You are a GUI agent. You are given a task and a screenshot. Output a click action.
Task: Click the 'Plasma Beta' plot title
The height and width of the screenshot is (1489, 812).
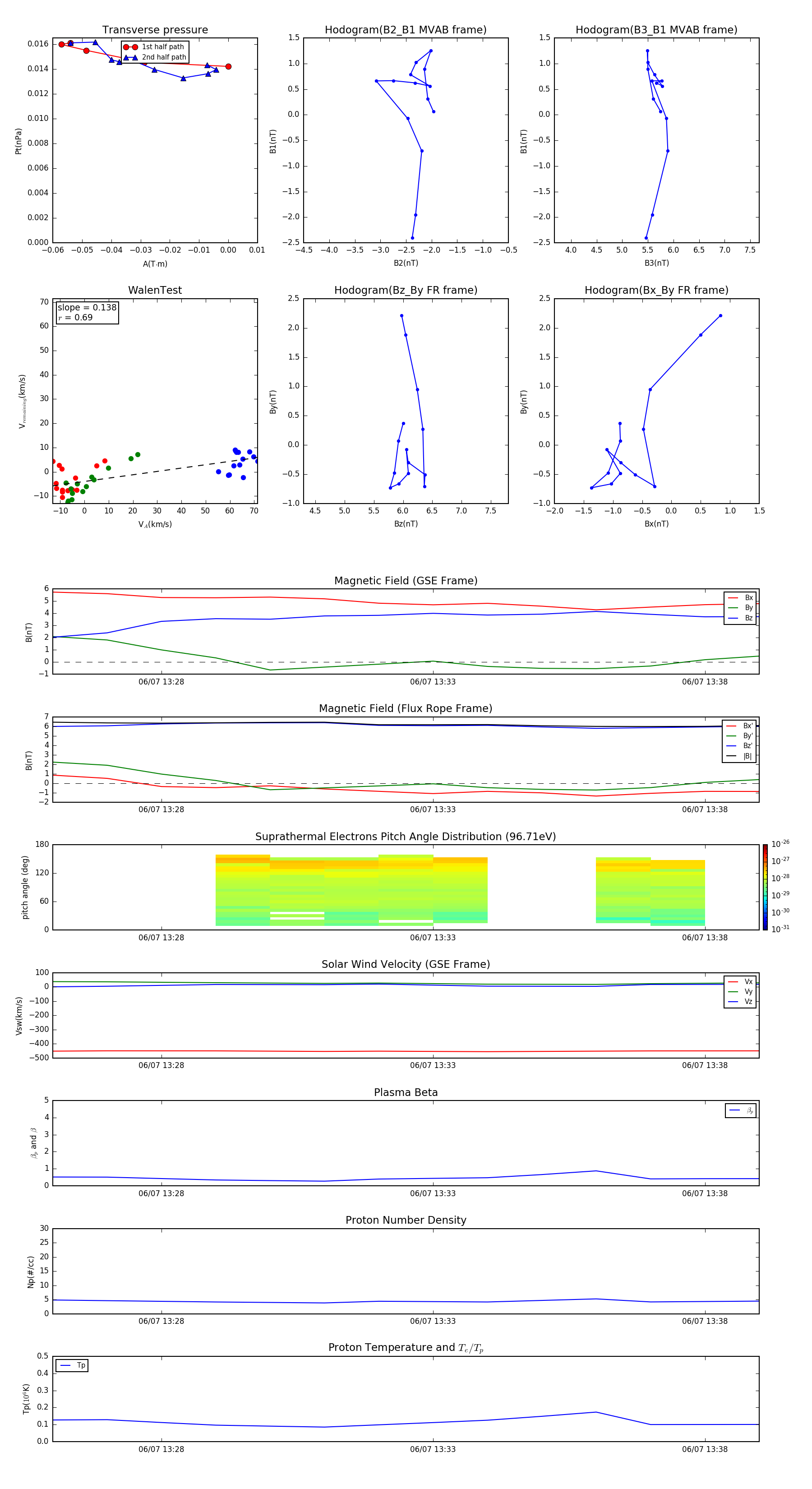click(x=406, y=1092)
